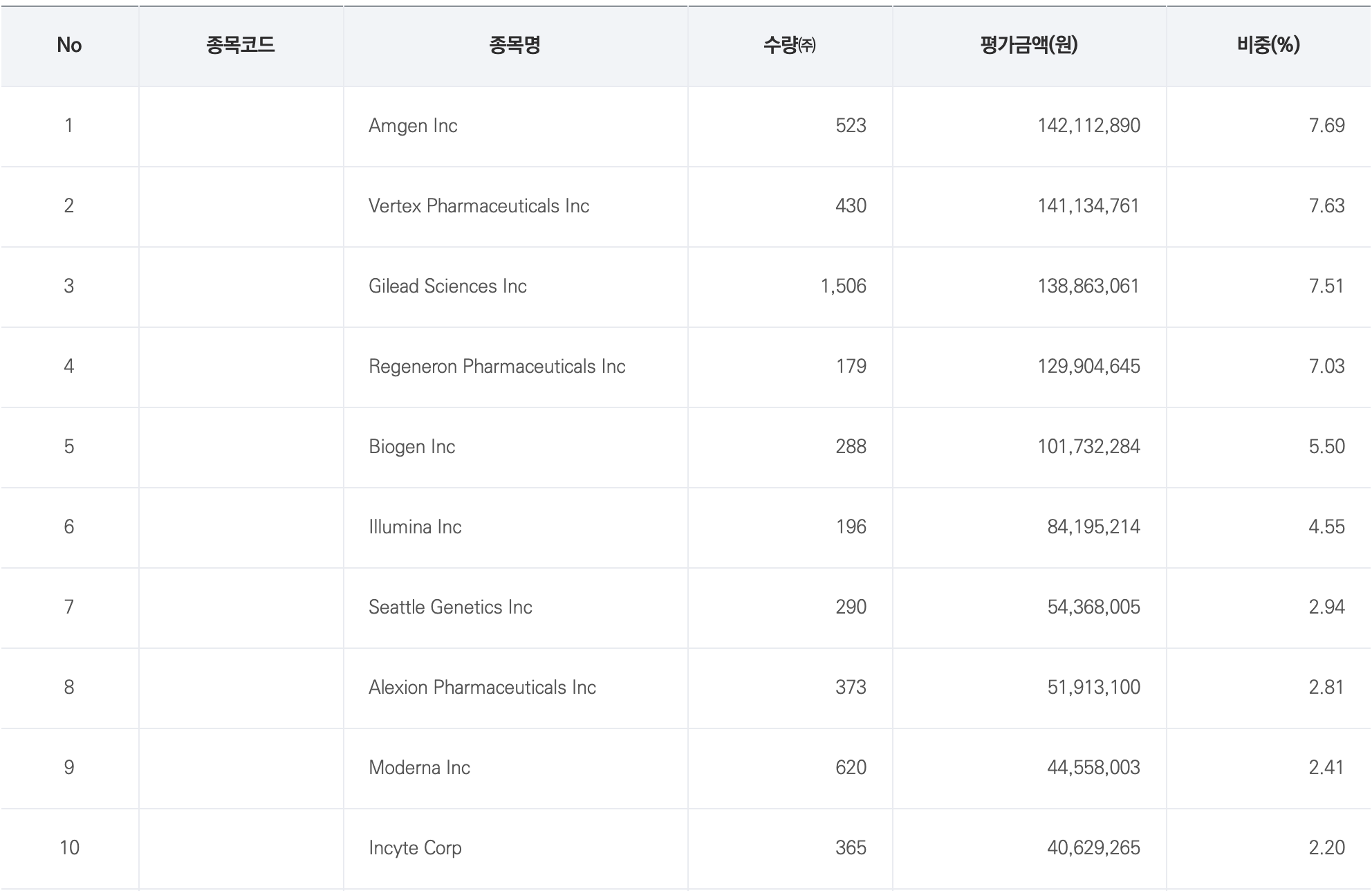Click Amgen valuation amount 142,112,890

click(x=1088, y=126)
